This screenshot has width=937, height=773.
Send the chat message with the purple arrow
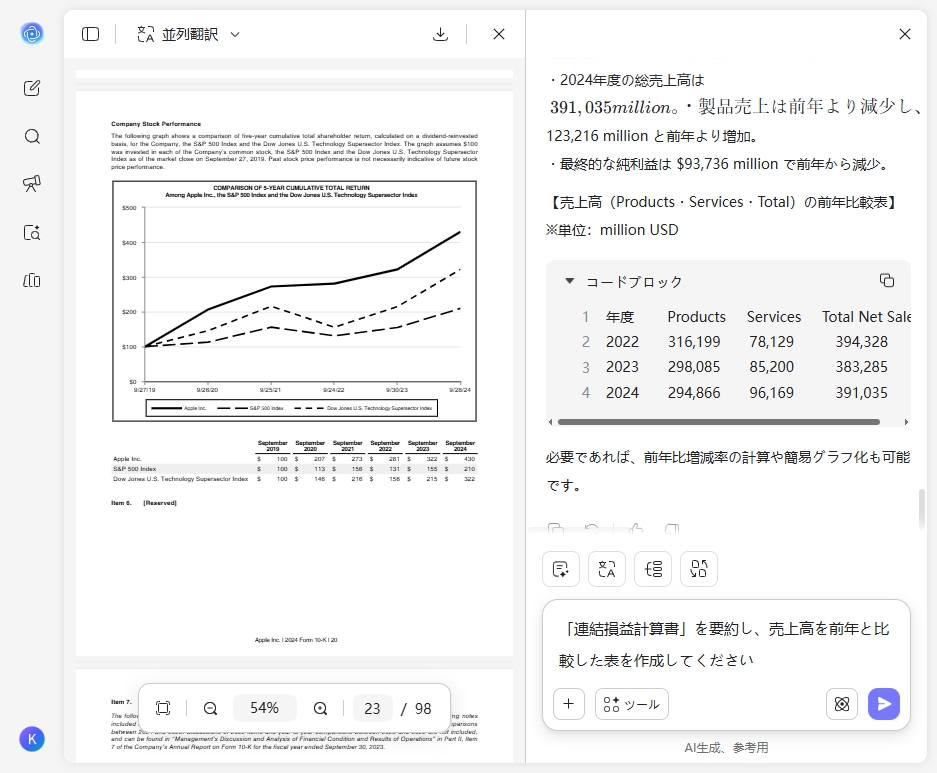click(884, 704)
